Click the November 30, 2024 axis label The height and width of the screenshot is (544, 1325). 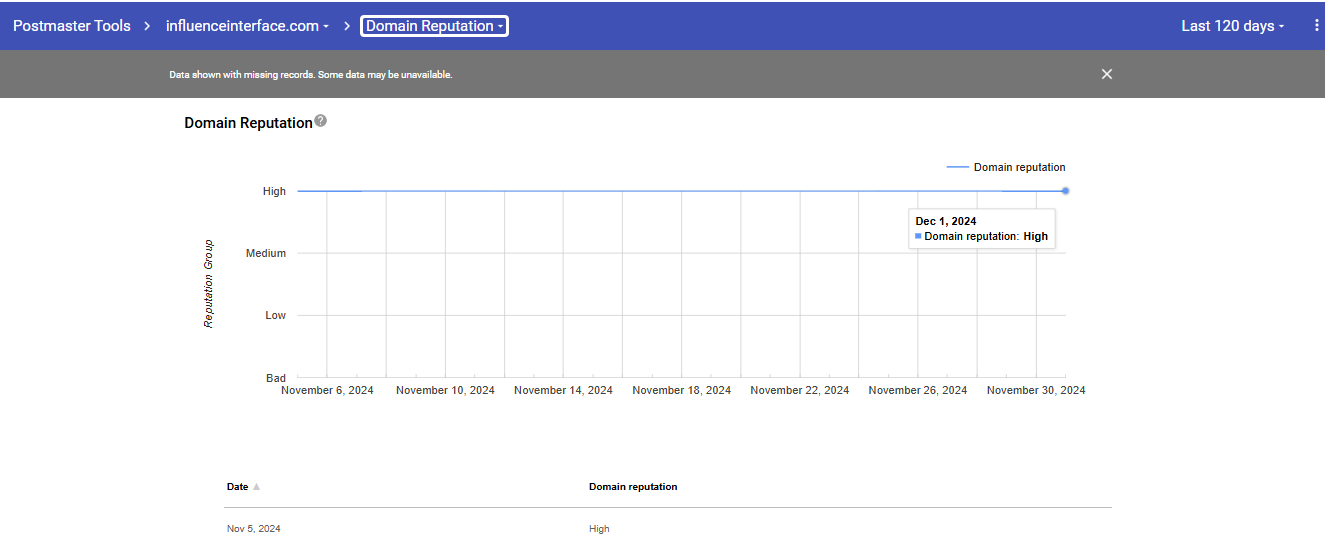[x=1035, y=390]
